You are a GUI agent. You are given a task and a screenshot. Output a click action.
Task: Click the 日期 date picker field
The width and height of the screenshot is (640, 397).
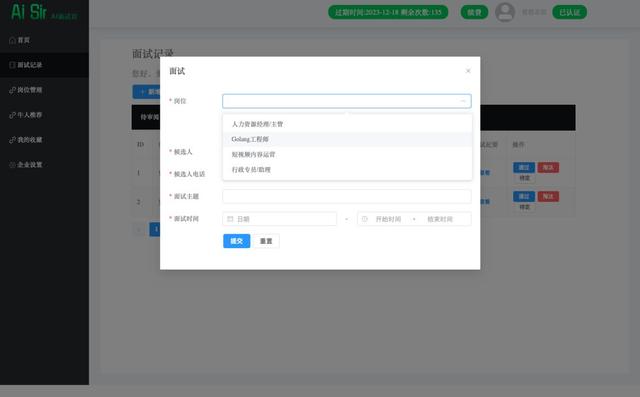(280, 219)
